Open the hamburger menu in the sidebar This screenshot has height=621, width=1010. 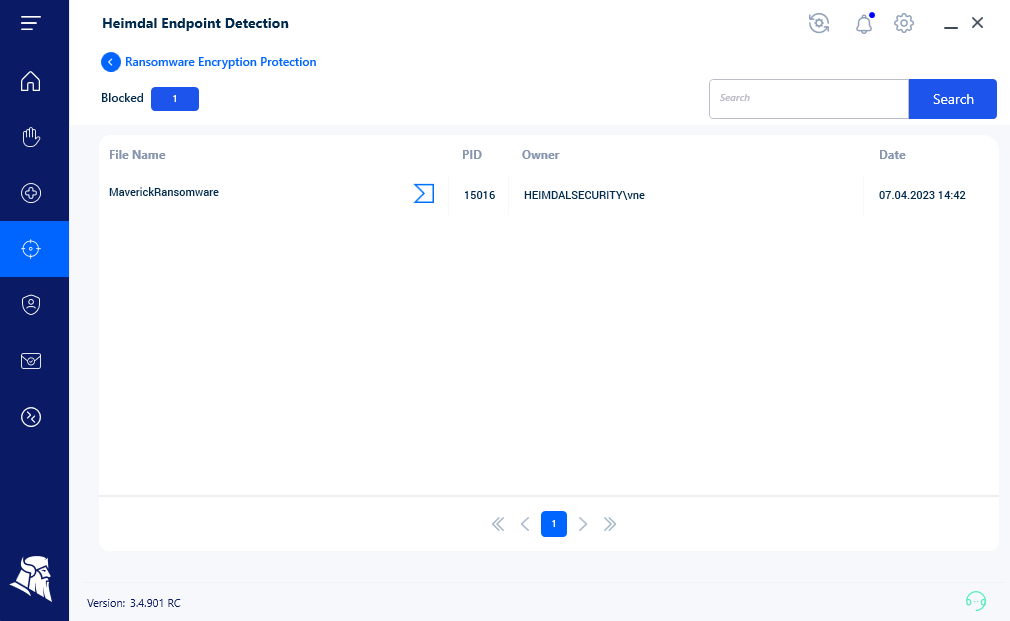pyautogui.click(x=30, y=23)
